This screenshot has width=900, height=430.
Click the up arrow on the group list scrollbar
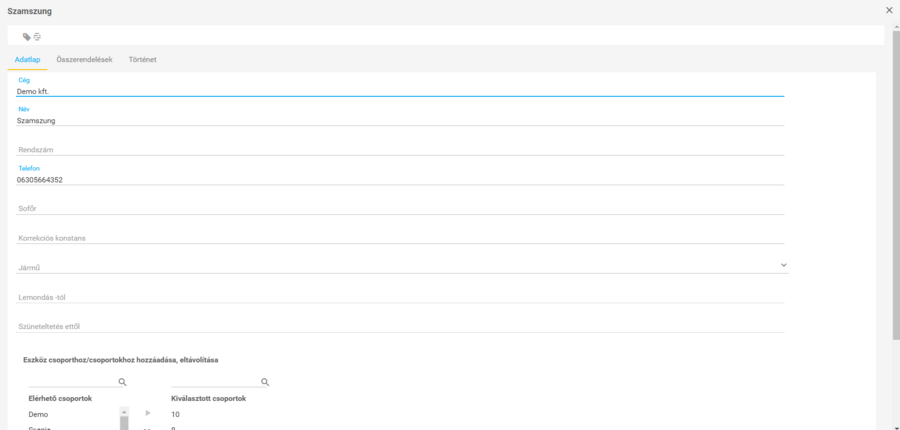124,412
